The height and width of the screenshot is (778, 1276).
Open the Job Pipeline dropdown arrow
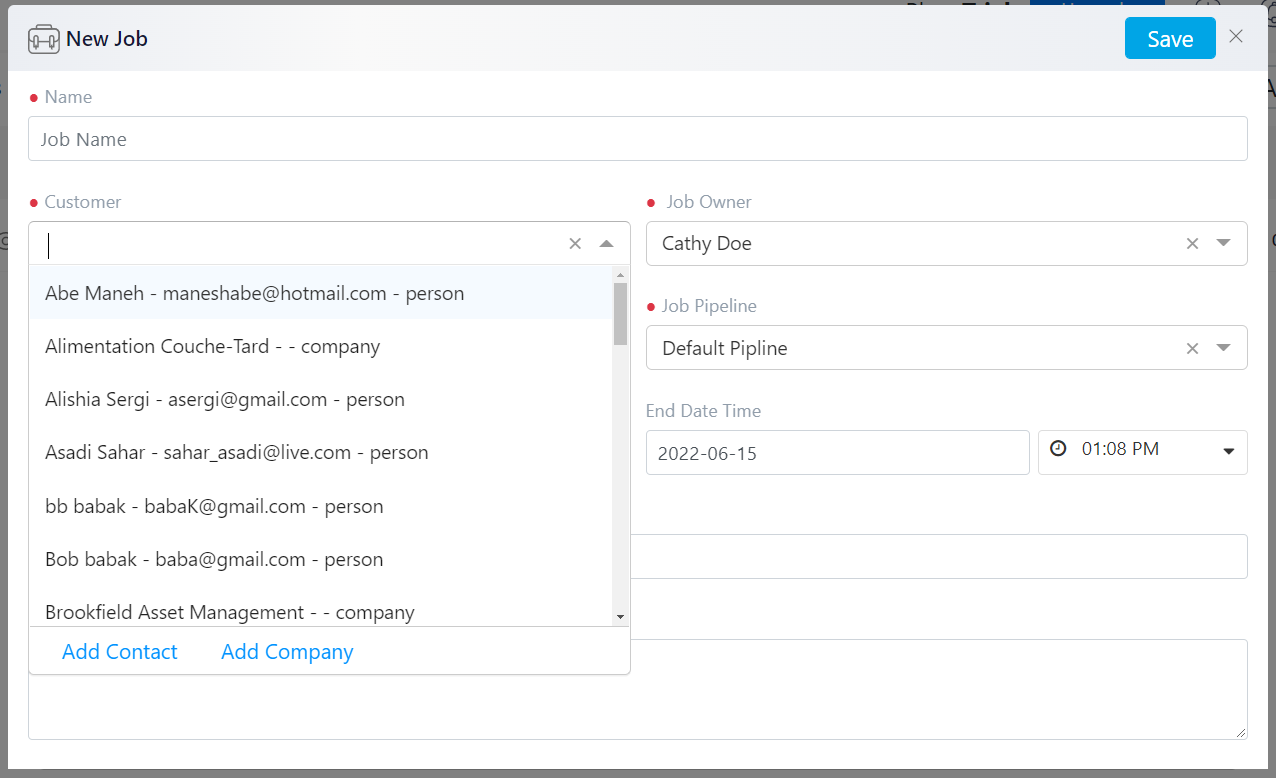[1223, 348]
